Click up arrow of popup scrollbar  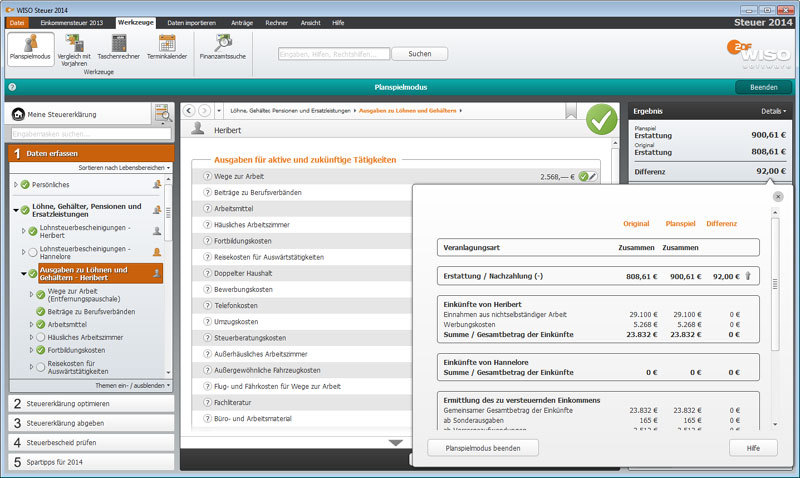pos(775,212)
